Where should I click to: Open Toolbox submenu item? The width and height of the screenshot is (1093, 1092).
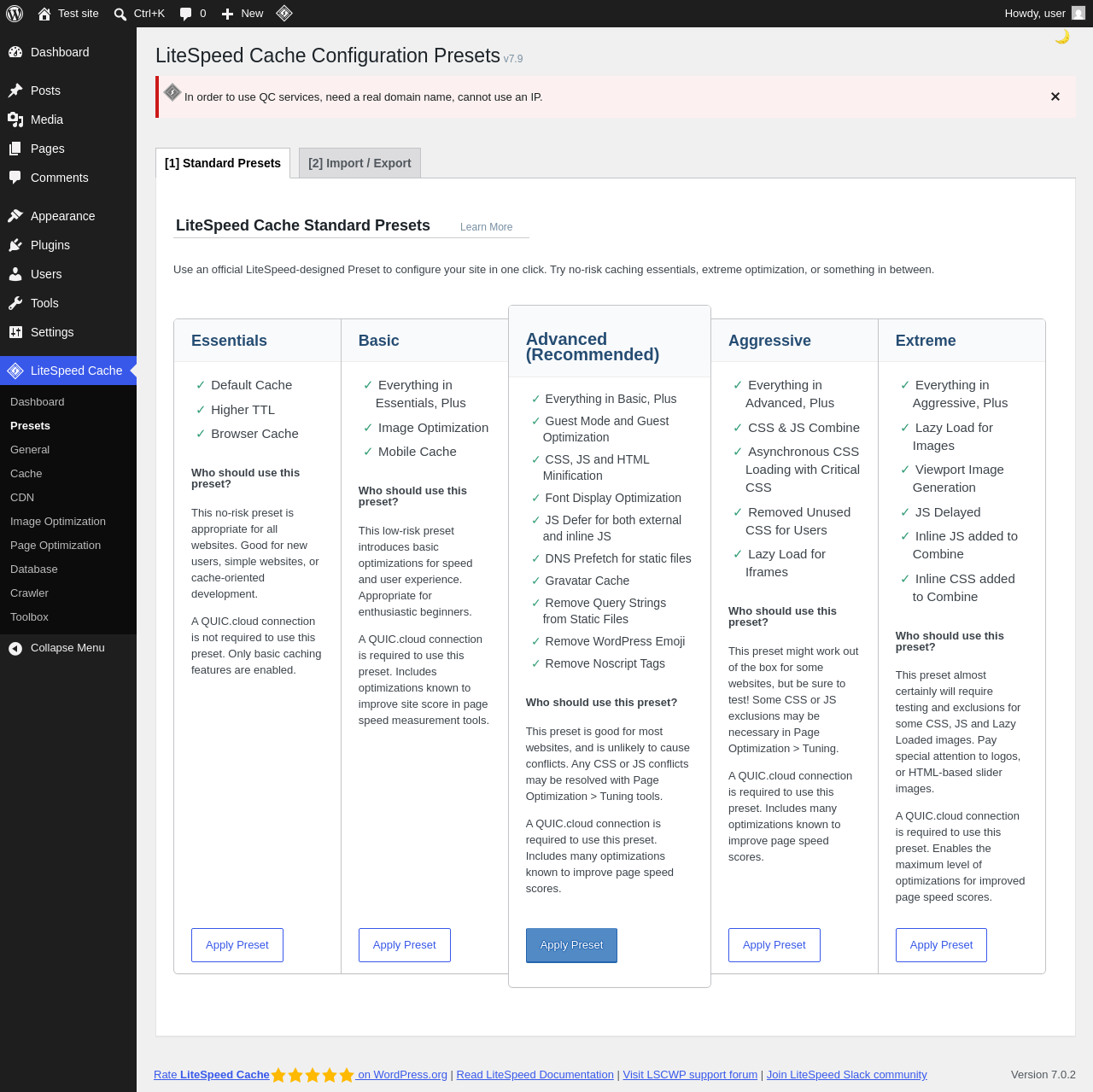click(68, 617)
